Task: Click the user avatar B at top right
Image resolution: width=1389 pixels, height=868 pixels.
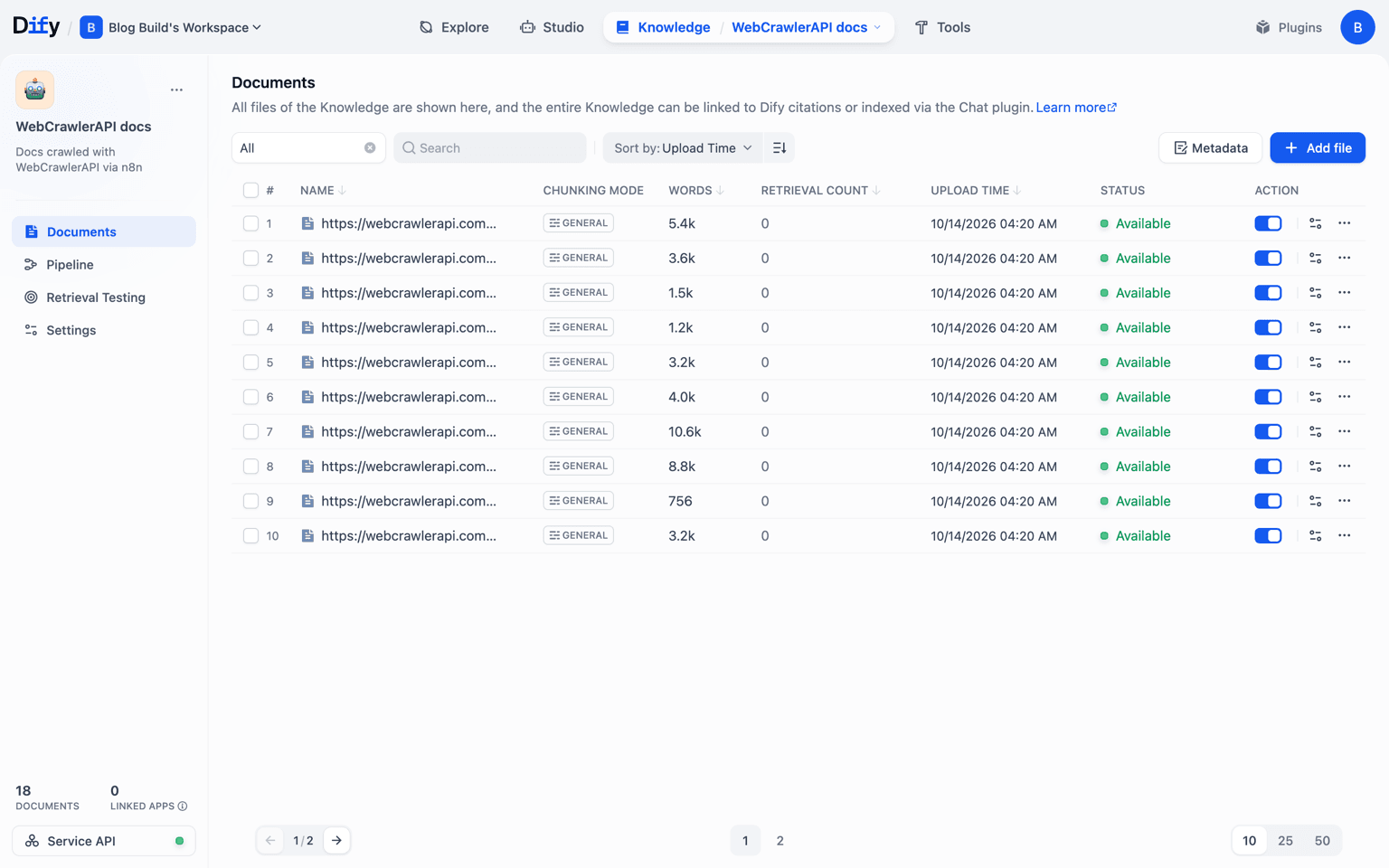Action: [1357, 27]
